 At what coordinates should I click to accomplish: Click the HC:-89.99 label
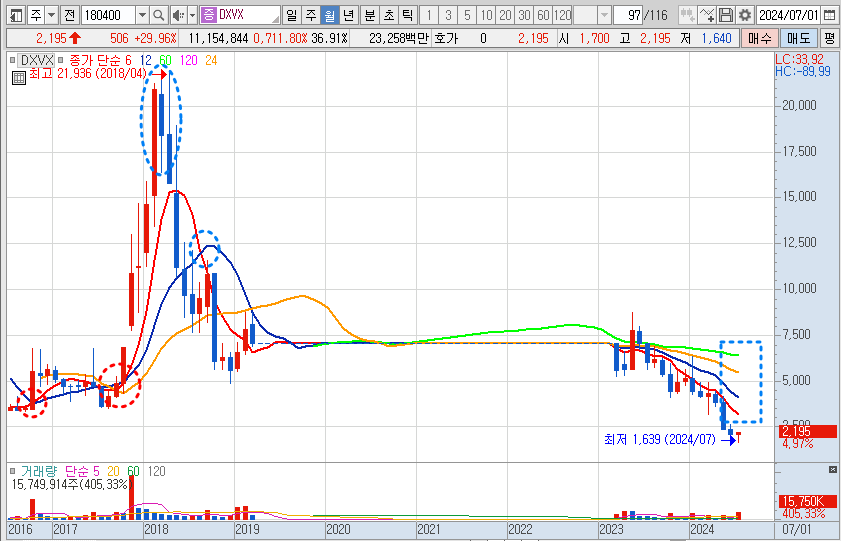tap(802, 71)
